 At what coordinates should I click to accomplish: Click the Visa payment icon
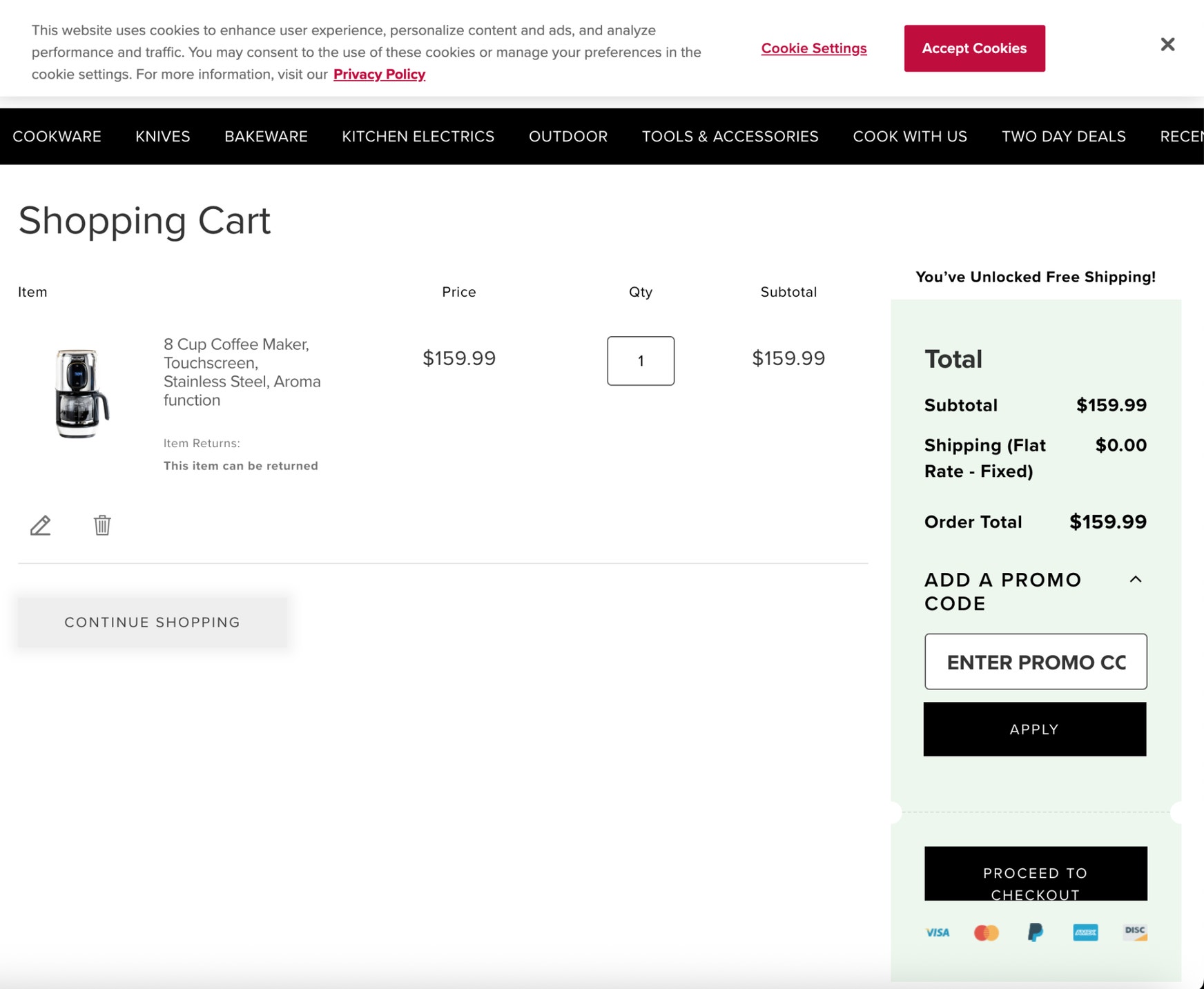(937, 932)
